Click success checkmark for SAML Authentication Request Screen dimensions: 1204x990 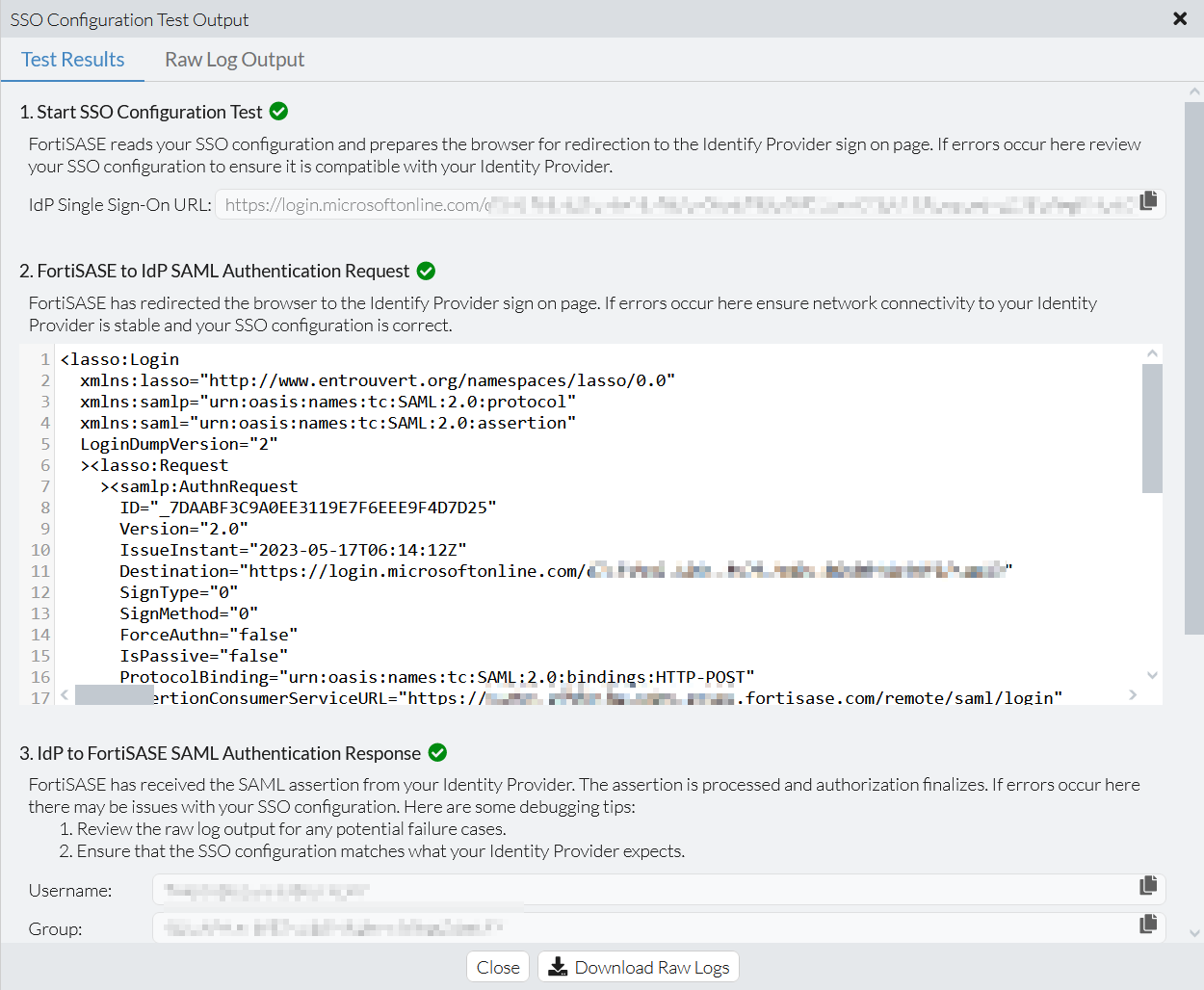427,271
